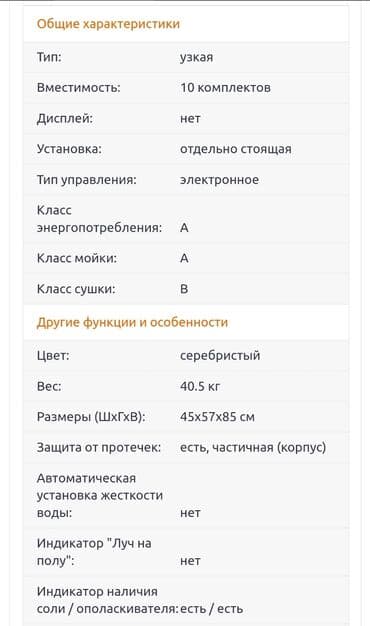Image resolution: width=370 pixels, height=626 pixels.
Task: Select 'есть, частичная (корпус)' value
Action: coord(253,448)
